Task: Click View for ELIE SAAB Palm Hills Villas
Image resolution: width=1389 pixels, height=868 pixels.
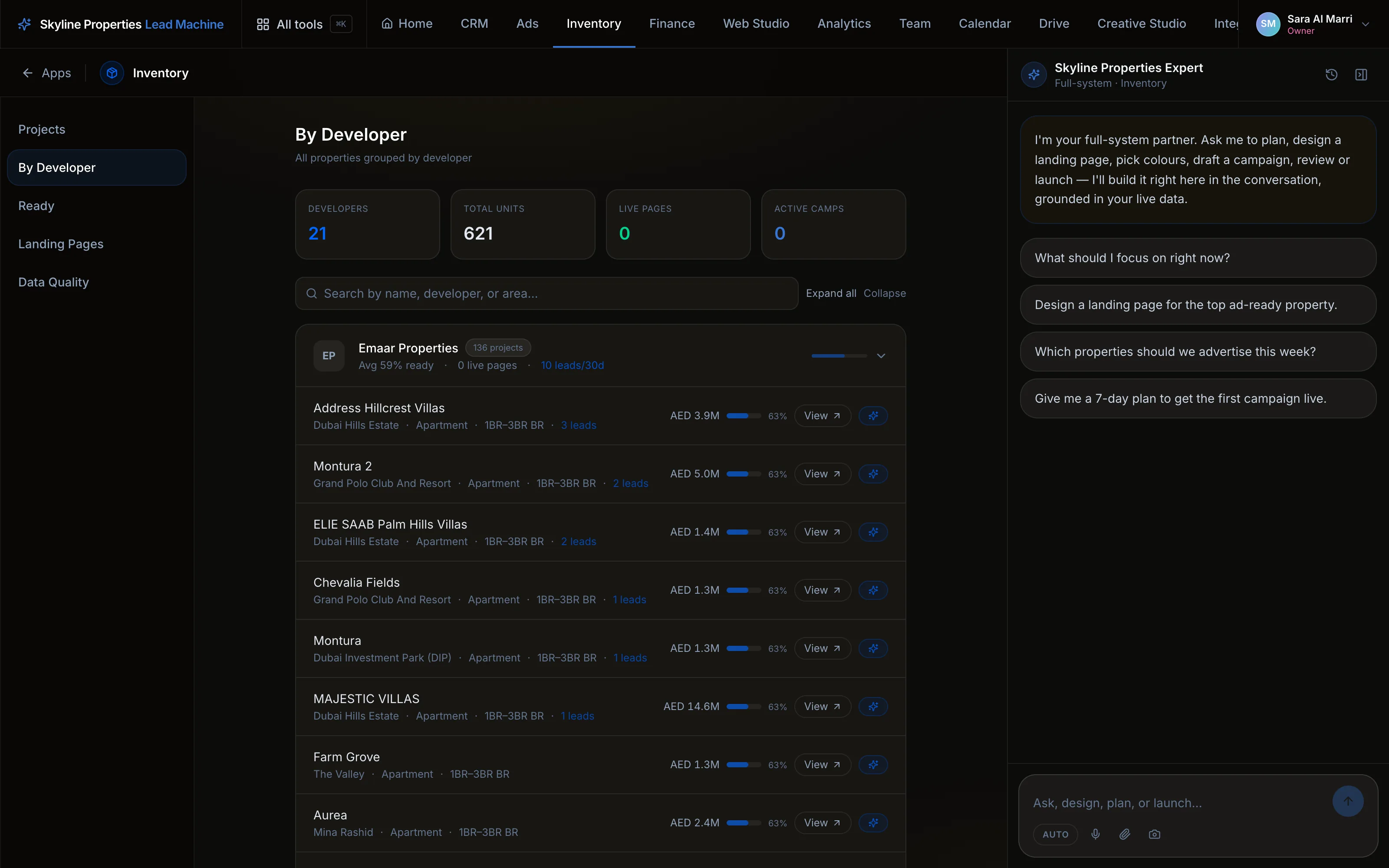Action: [822, 532]
